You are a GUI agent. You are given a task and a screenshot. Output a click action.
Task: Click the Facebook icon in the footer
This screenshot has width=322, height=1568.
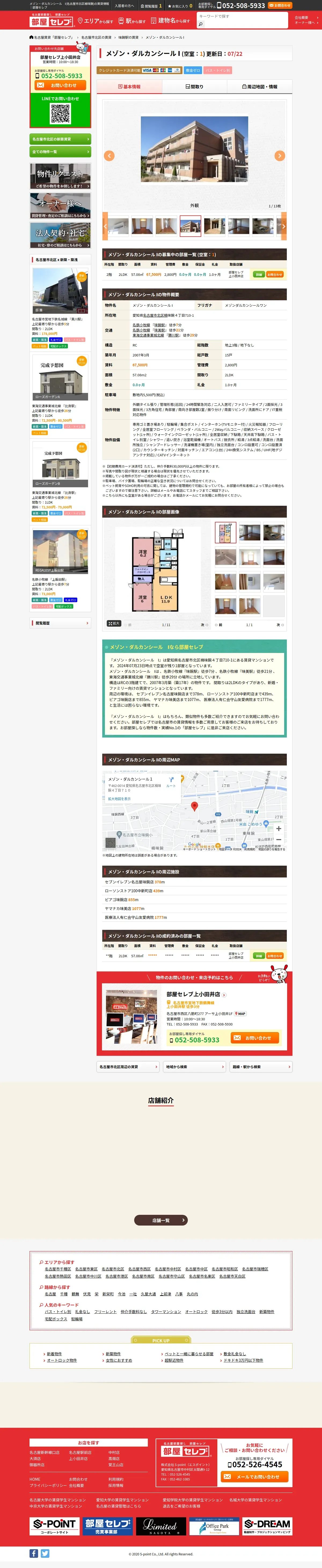click(34, 1553)
